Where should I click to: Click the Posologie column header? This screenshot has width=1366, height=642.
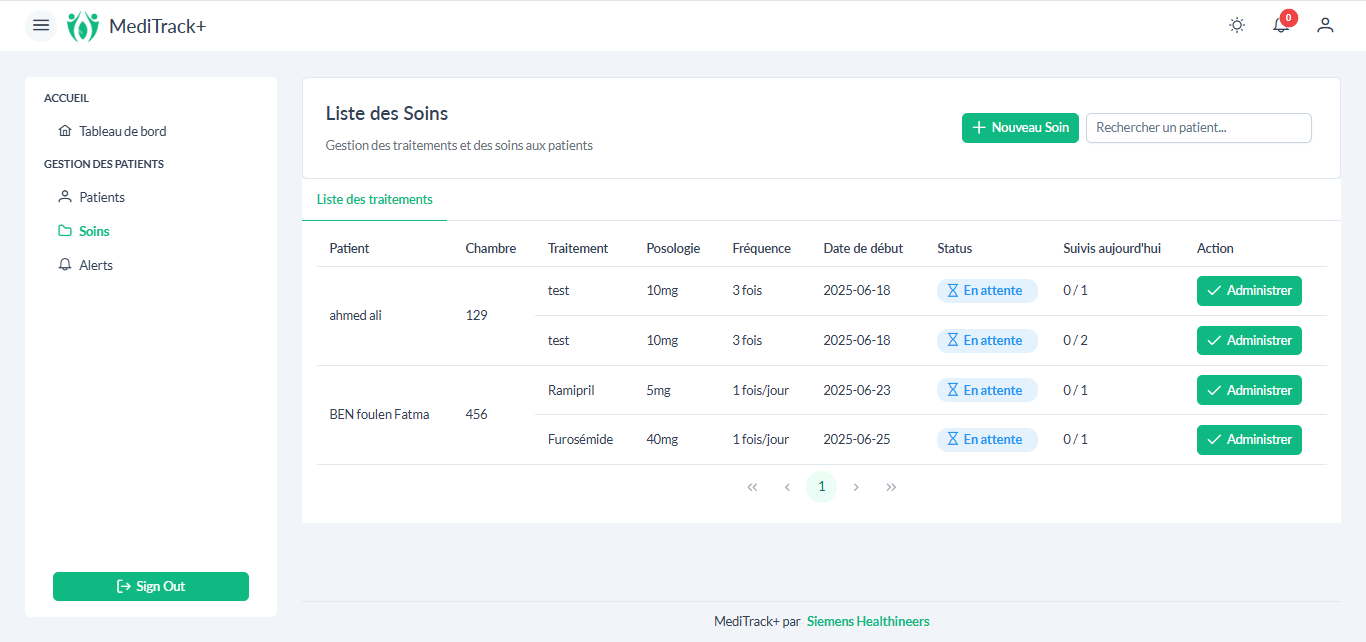tap(674, 248)
